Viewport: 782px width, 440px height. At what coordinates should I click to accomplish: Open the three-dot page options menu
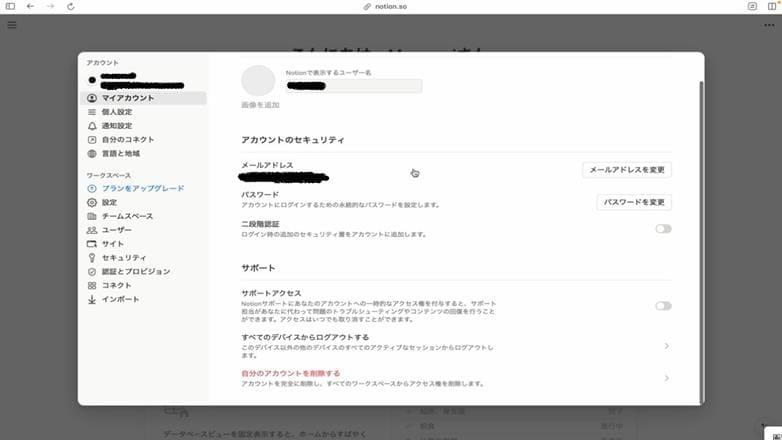coord(770,25)
